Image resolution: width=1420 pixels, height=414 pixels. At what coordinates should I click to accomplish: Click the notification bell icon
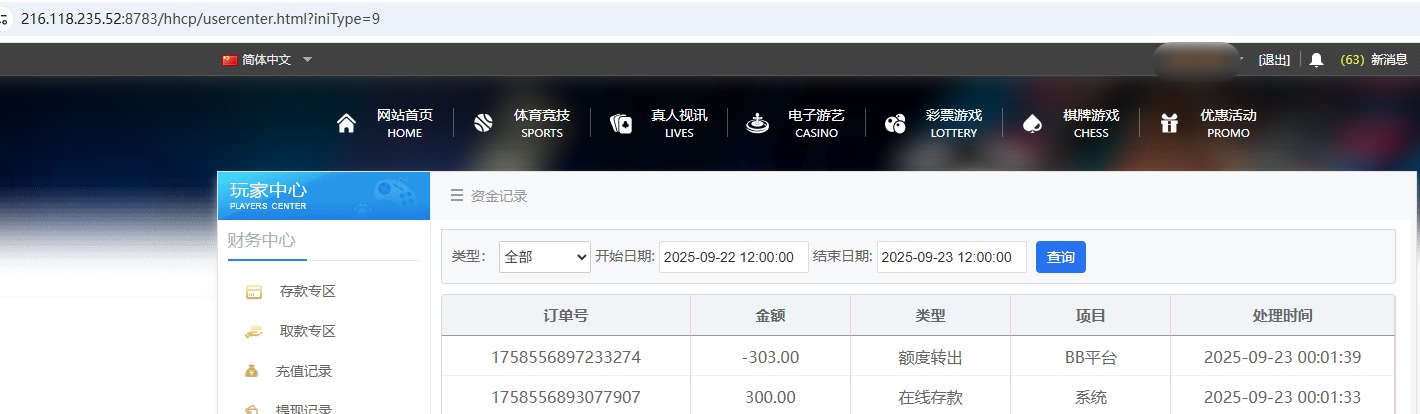[1316, 60]
